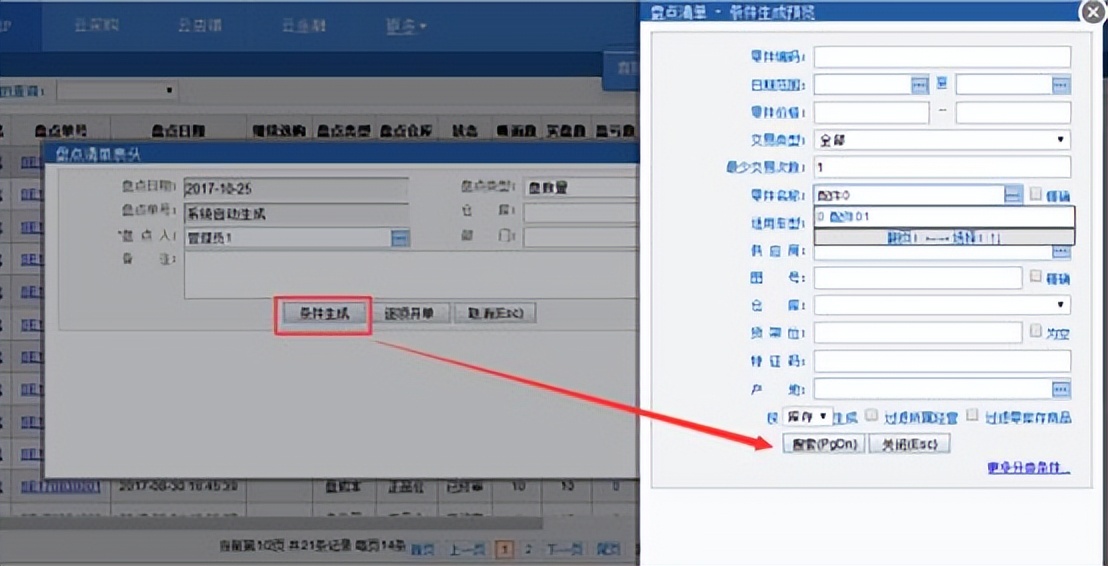Select suggestion 配件01 from autocomplete list

pos(944,217)
